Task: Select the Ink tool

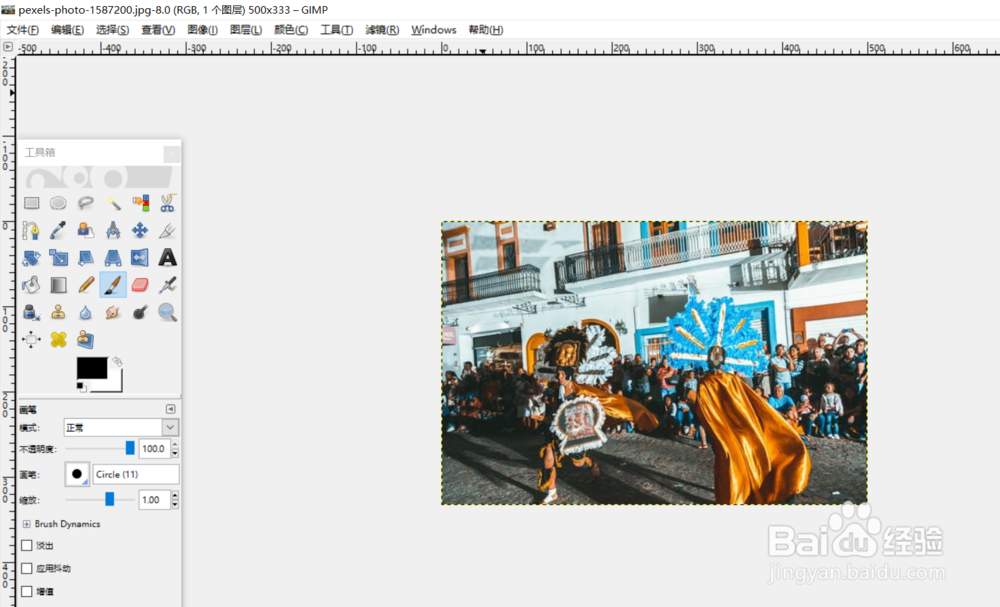Action: tap(31, 312)
